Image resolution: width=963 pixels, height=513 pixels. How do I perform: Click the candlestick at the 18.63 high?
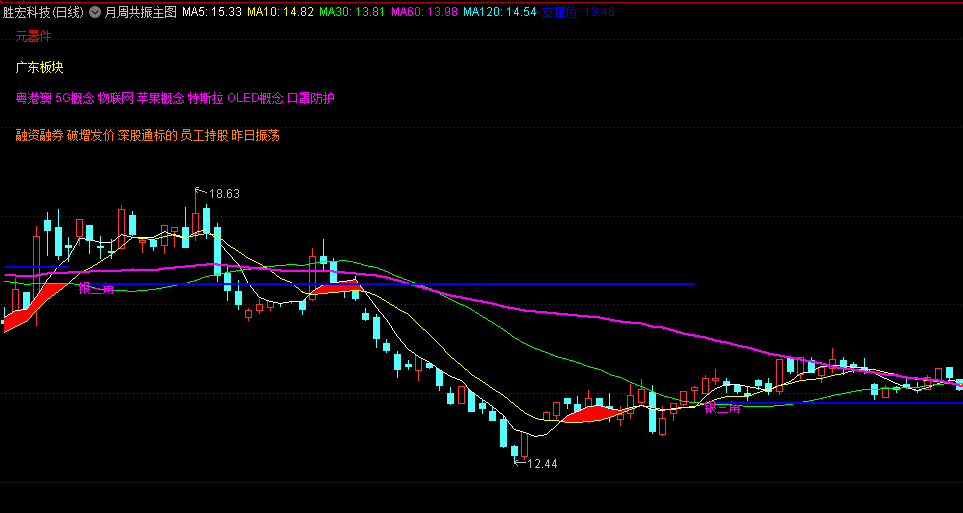[x=196, y=214]
